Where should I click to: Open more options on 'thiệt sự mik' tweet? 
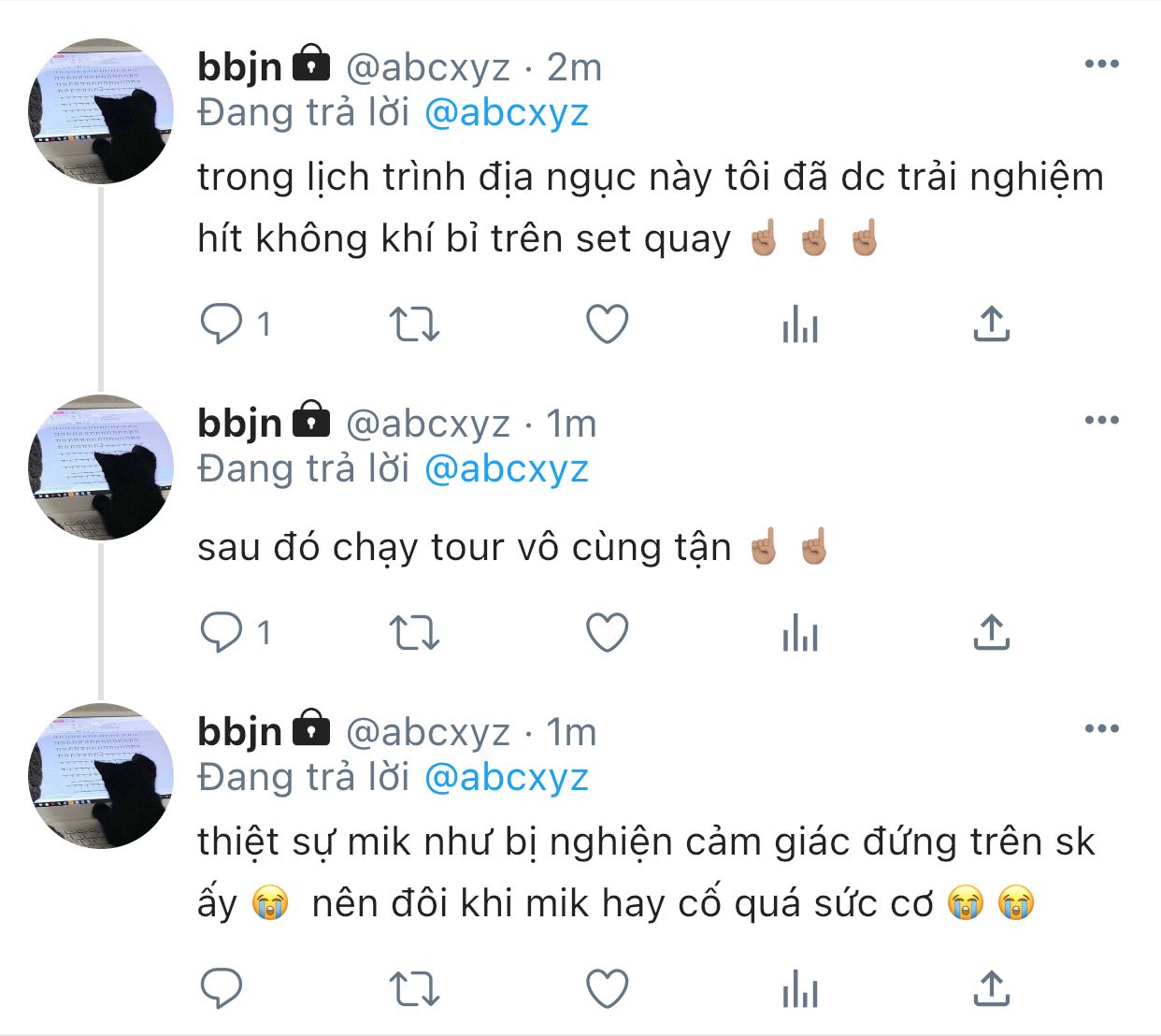point(1101,728)
